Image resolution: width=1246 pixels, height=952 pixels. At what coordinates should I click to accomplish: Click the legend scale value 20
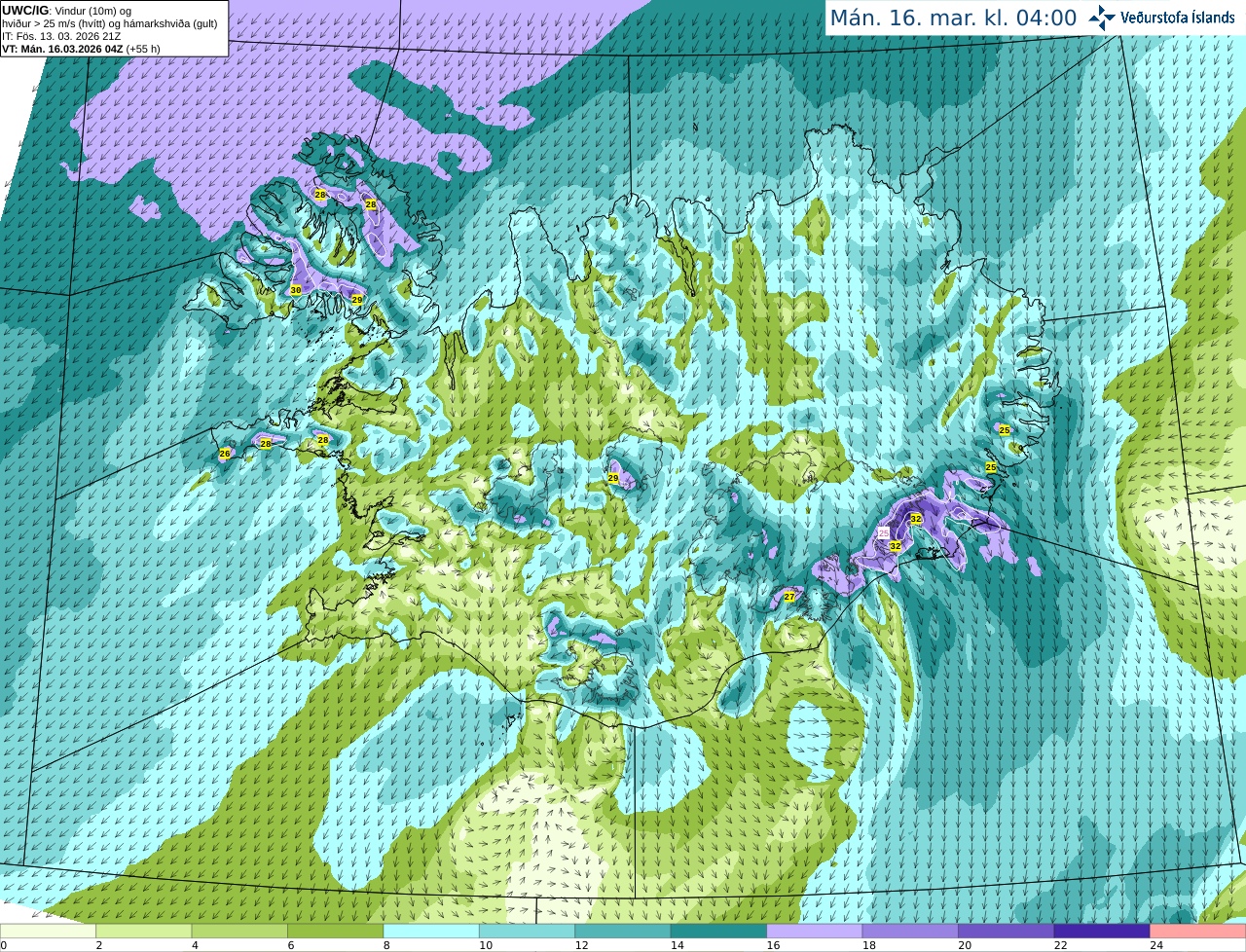pyautogui.click(x=965, y=945)
